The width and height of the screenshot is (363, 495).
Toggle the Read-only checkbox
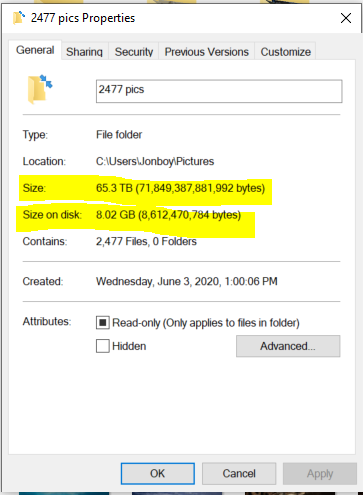click(x=103, y=323)
